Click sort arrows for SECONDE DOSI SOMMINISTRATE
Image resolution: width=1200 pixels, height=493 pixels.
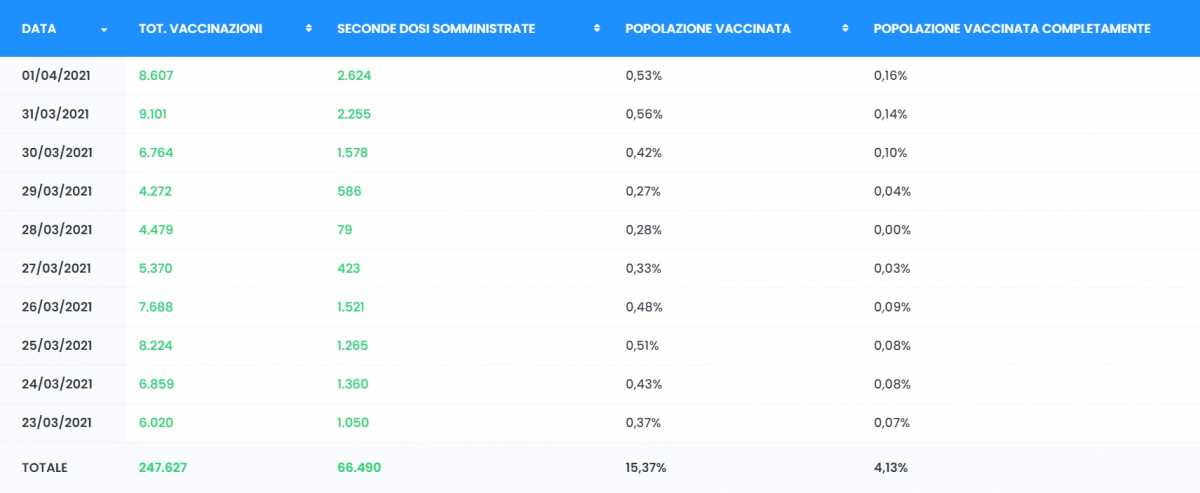pos(597,29)
